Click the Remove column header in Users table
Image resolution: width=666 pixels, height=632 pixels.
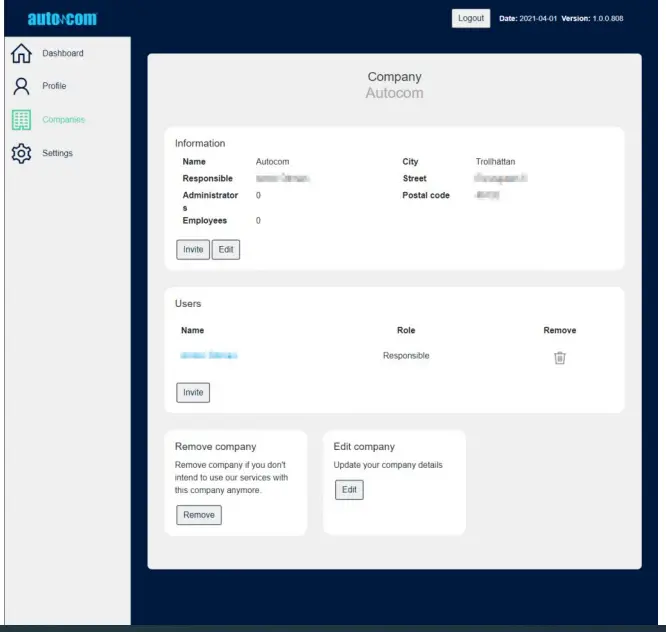click(x=559, y=330)
